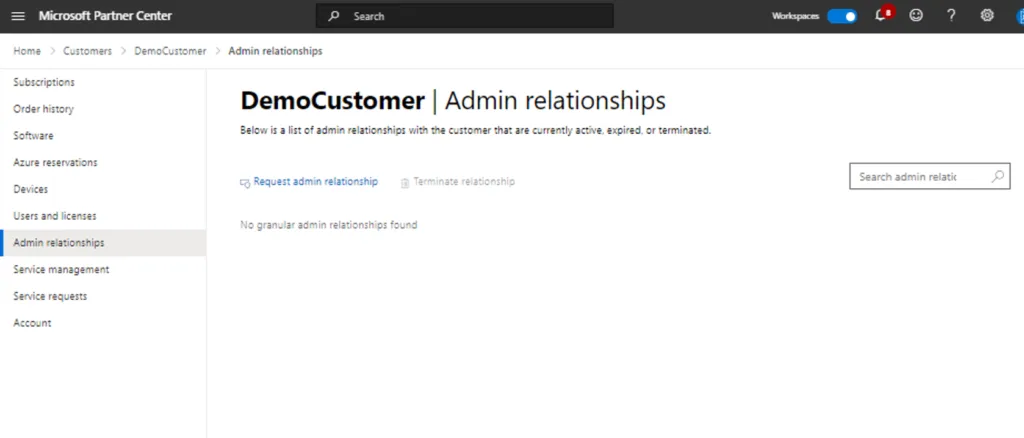Click the No granular admin relationships found text
The height and width of the screenshot is (438, 1024).
(328, 225)
